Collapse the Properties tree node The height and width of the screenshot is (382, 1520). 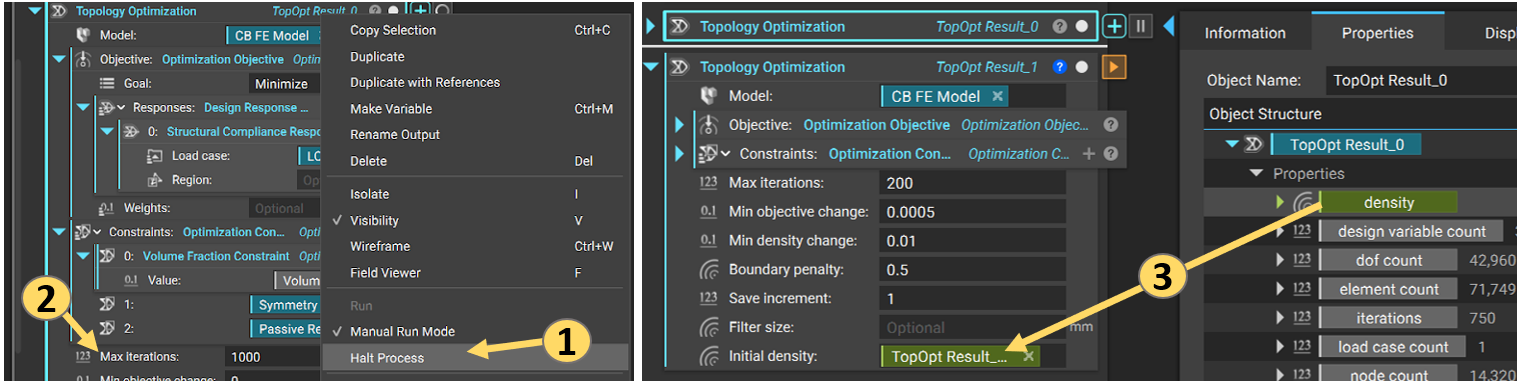point(1257,174)
